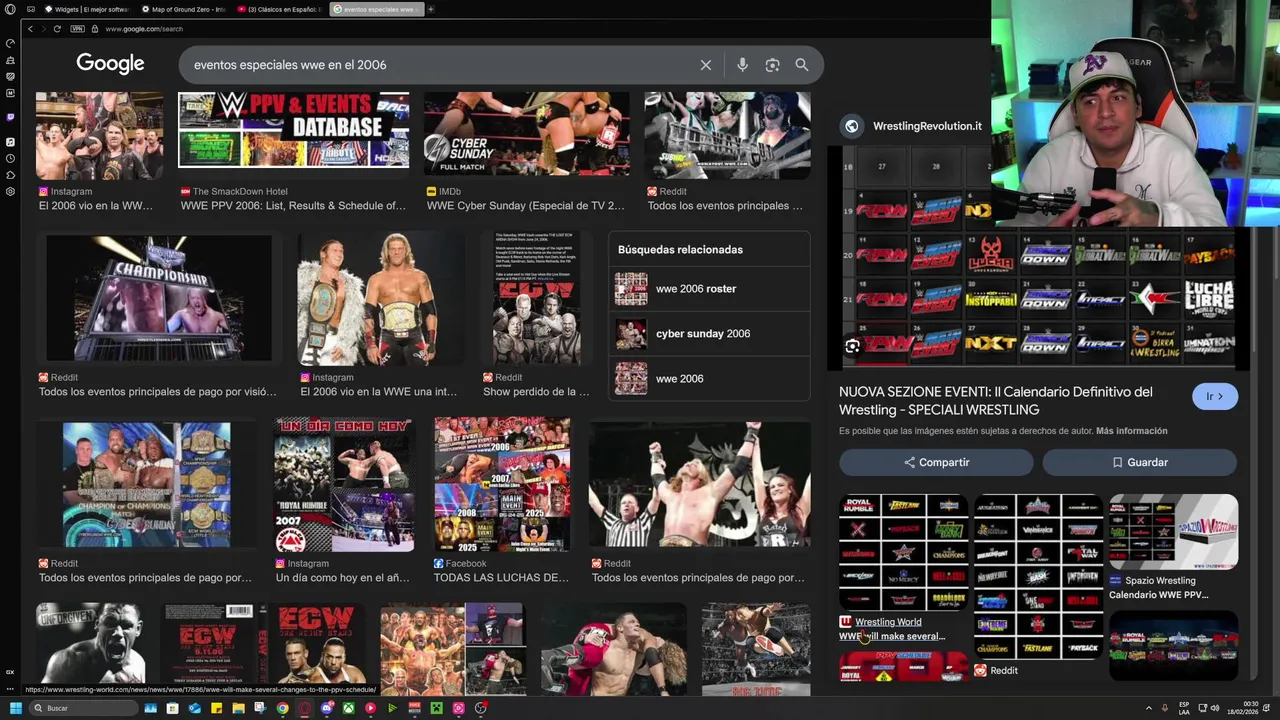Switch to the Widgets browser tab
The image size is (1280, 720).
[x=88, y=9]
